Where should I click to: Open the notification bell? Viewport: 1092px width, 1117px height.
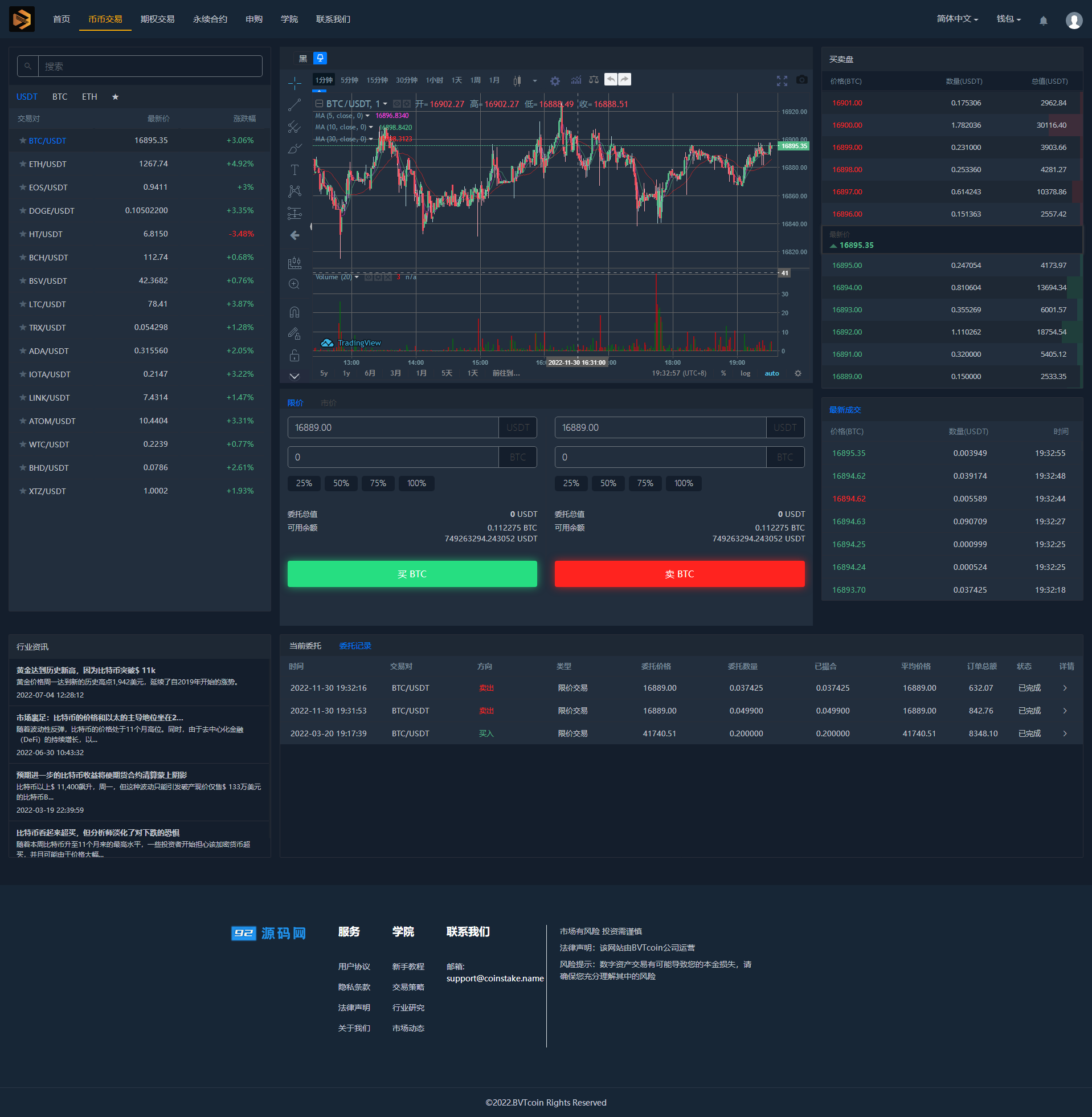[1043, 21]
